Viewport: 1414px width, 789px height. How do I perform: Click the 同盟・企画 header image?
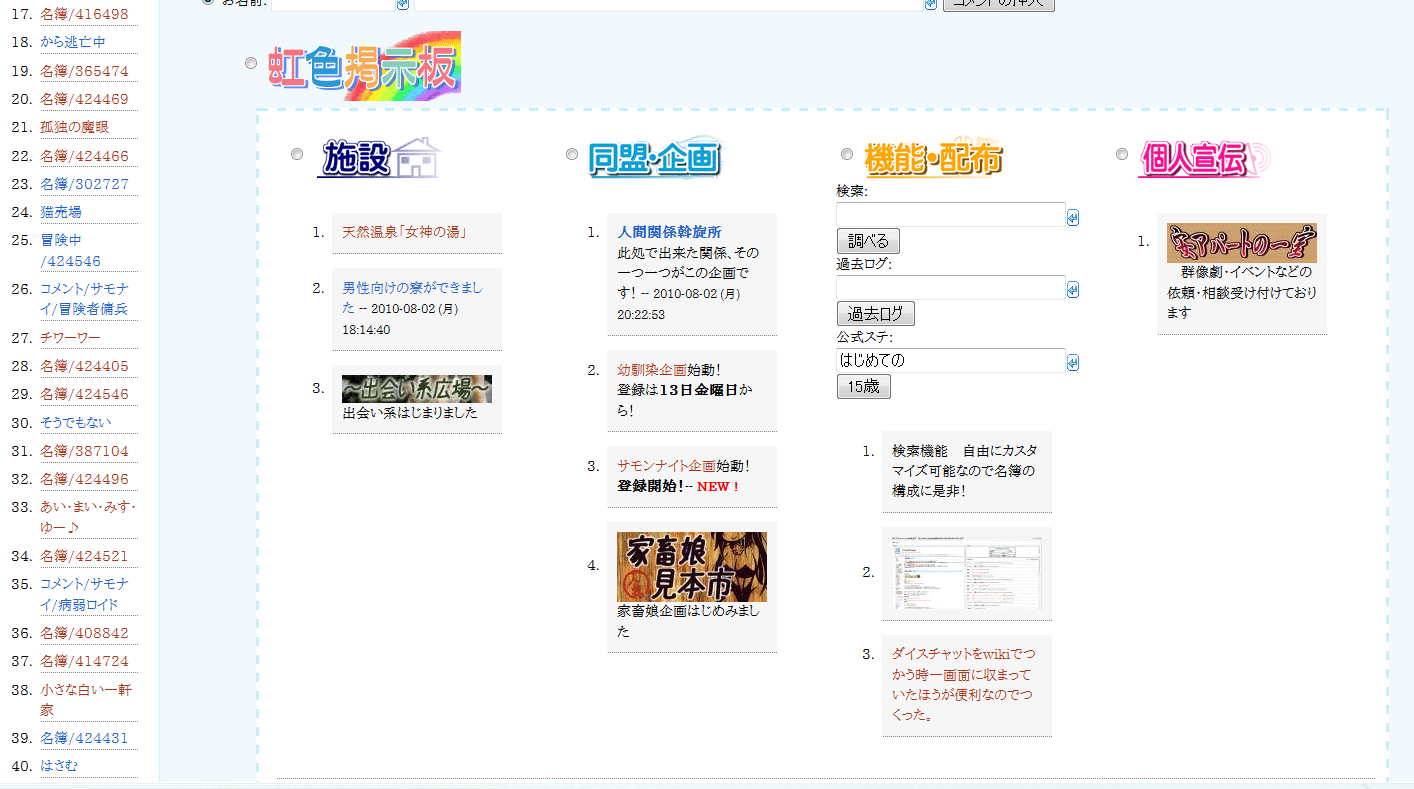(x=655, y=157)
